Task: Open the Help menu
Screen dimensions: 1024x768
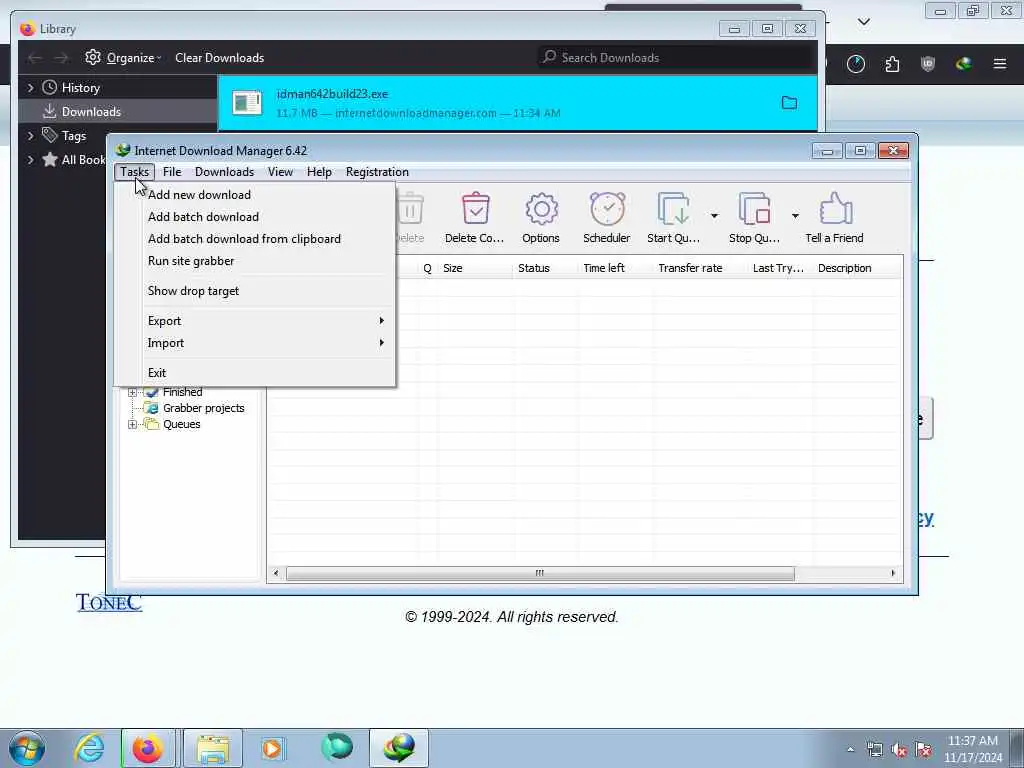Action: [x=319, y=172]
